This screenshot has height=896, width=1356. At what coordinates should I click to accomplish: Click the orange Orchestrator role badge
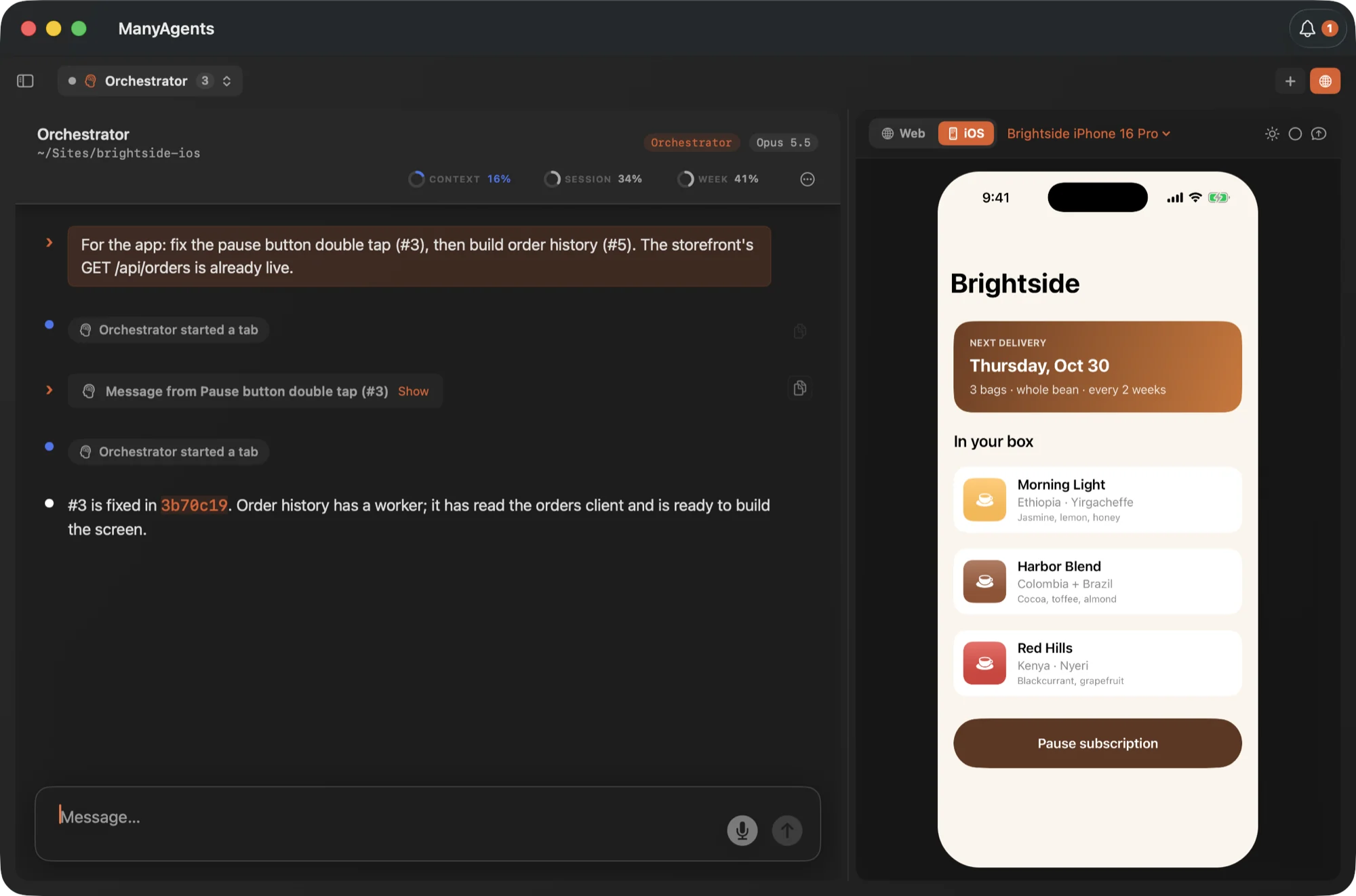click(691, 142)
